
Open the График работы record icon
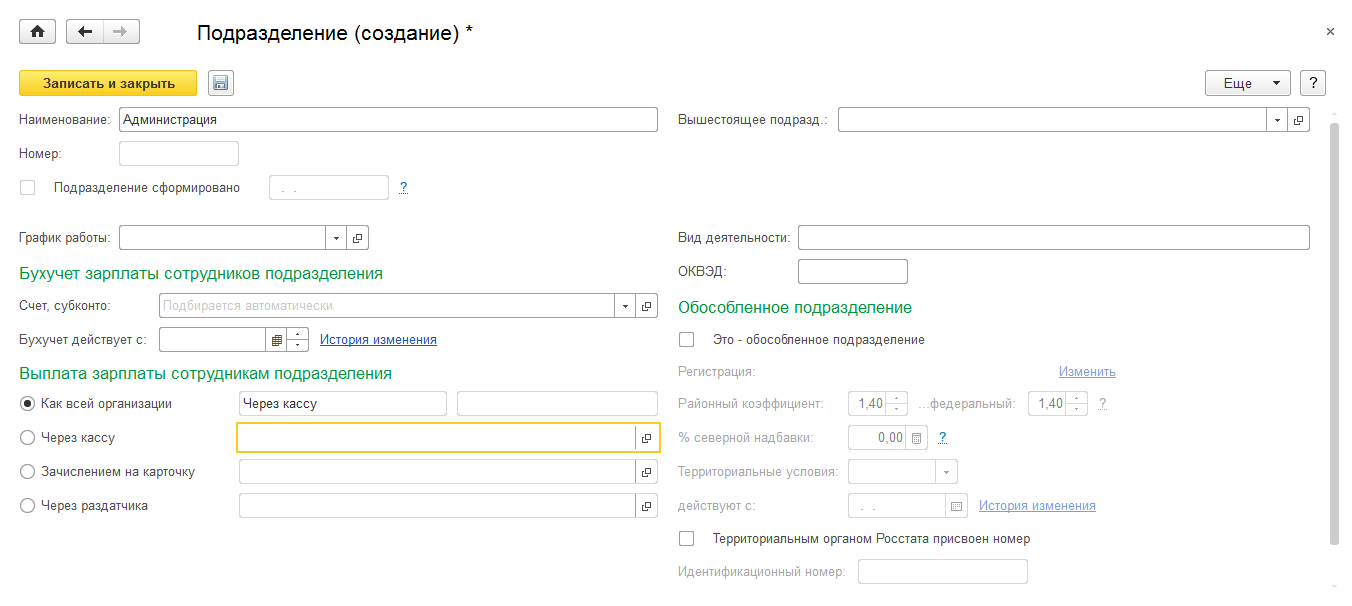359,238
